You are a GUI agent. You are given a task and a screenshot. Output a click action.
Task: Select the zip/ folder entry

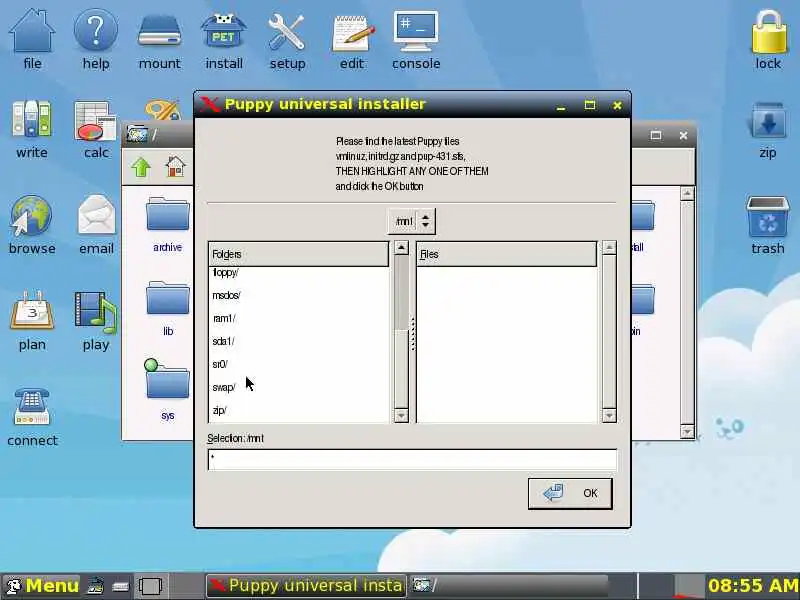(298, 410)
